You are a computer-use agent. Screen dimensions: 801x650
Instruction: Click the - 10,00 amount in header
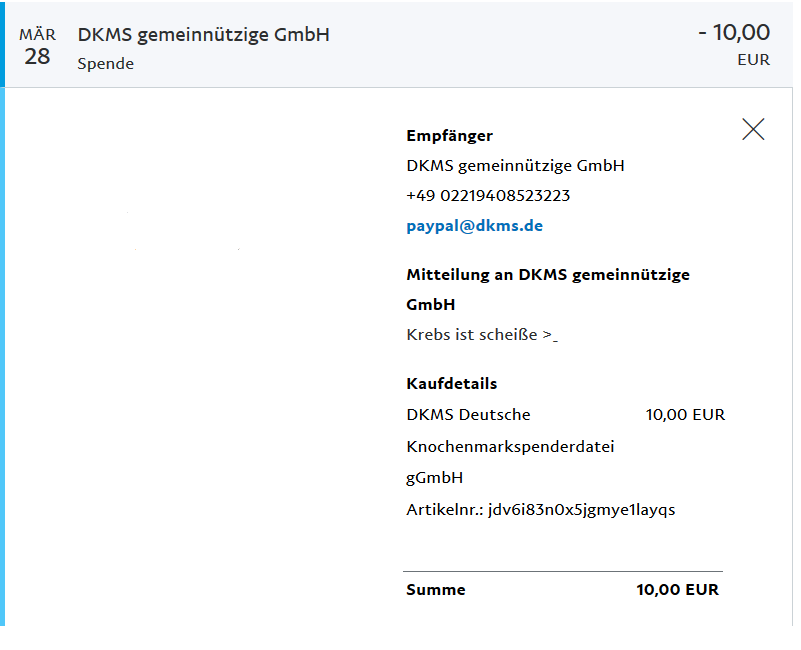click(x=734, y=32)
